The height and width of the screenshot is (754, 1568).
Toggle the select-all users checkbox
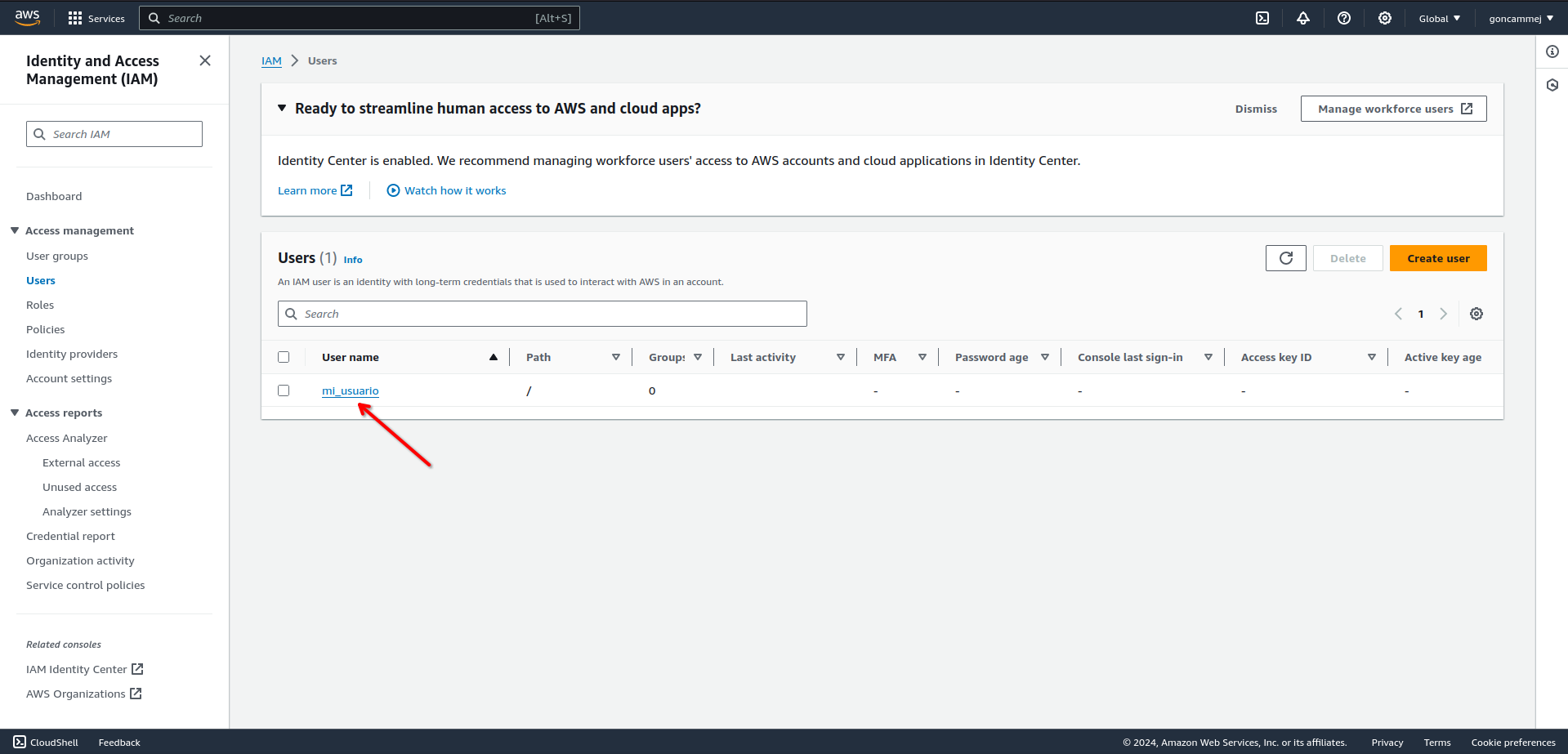pos(284,357)
